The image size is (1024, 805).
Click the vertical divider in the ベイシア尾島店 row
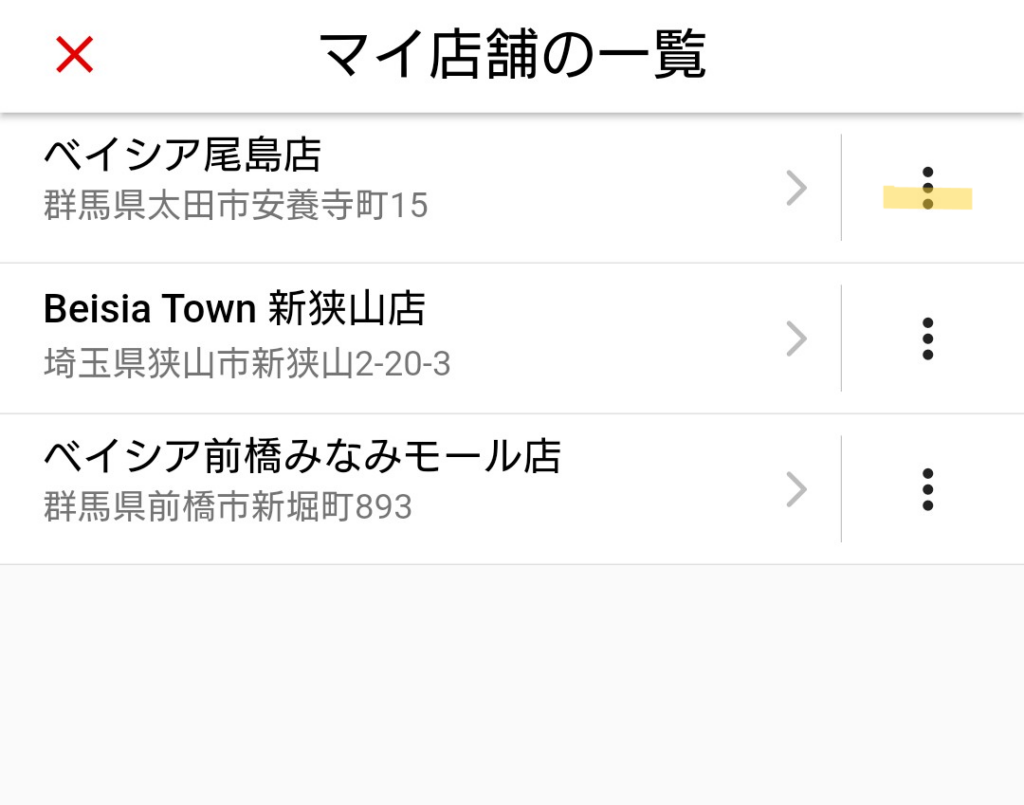coord(841,188)
